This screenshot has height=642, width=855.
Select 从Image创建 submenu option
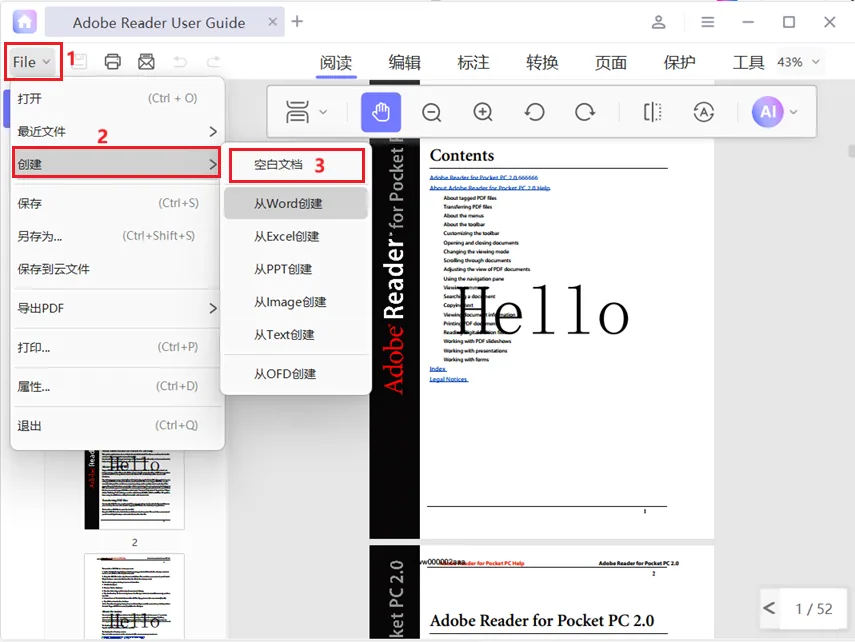point(296,302)
